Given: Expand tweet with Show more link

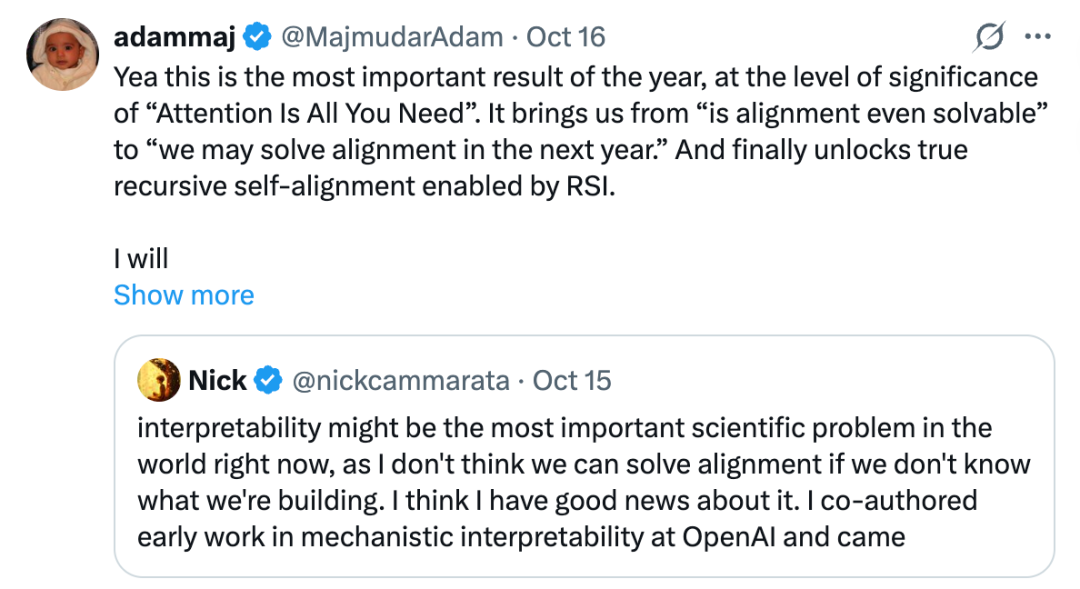Looking at the screenshot, I should coord(184,295).
